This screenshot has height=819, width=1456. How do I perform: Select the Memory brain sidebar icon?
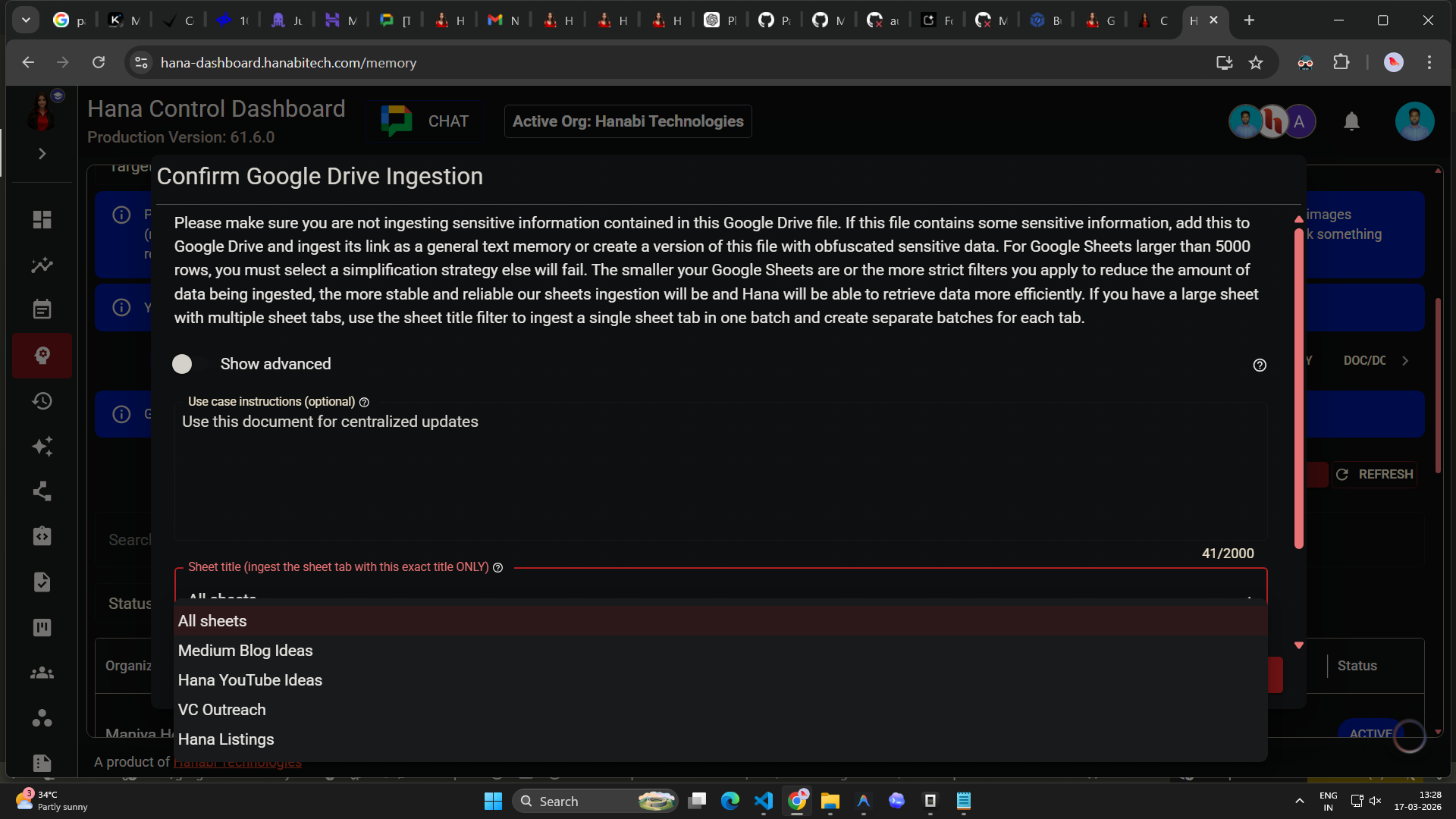[x=42, y=355]
